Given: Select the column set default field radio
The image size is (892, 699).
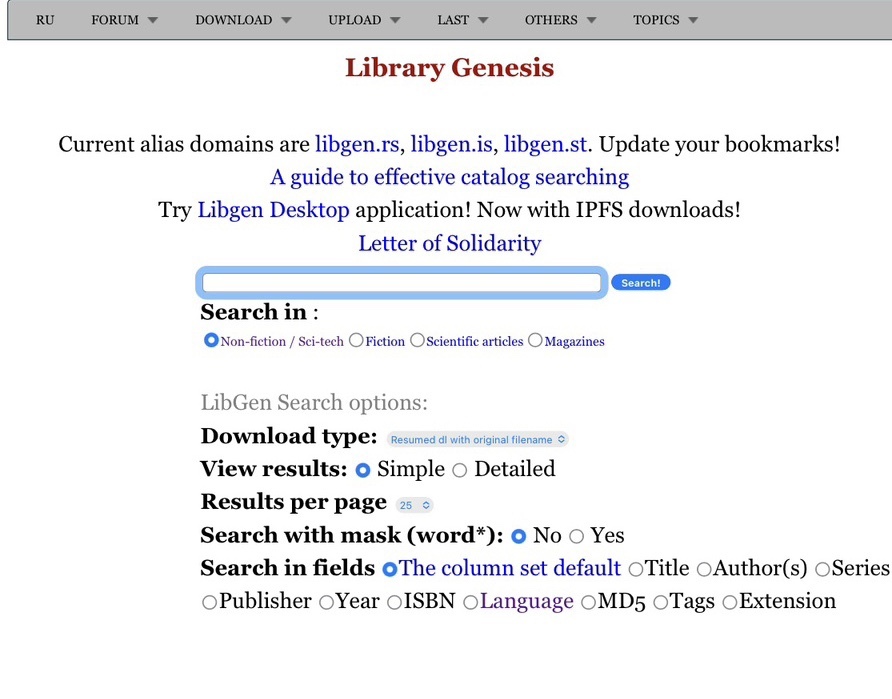Looking at the screenshot, I should 390,569.
